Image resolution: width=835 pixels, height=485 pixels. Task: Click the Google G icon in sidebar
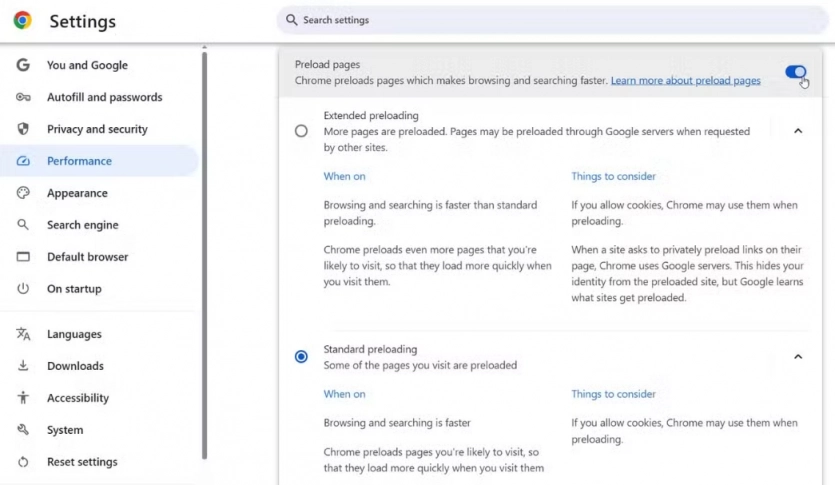(x=23, y=65)
